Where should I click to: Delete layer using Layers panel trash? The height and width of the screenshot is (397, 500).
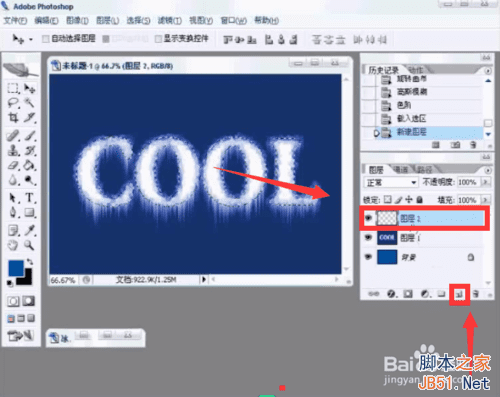tap(476, 294)
